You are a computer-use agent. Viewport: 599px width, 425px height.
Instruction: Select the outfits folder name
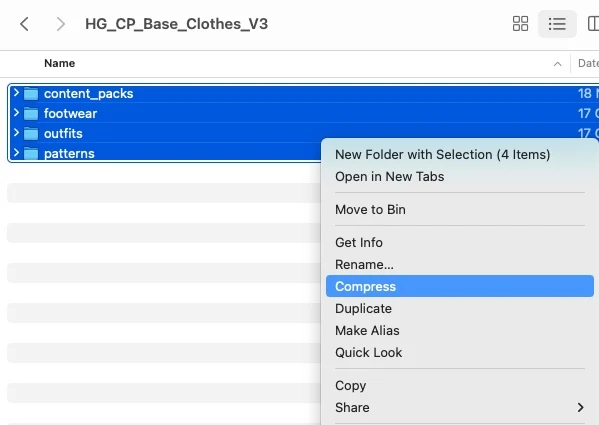pyautogui.click(x=63, y=133)
